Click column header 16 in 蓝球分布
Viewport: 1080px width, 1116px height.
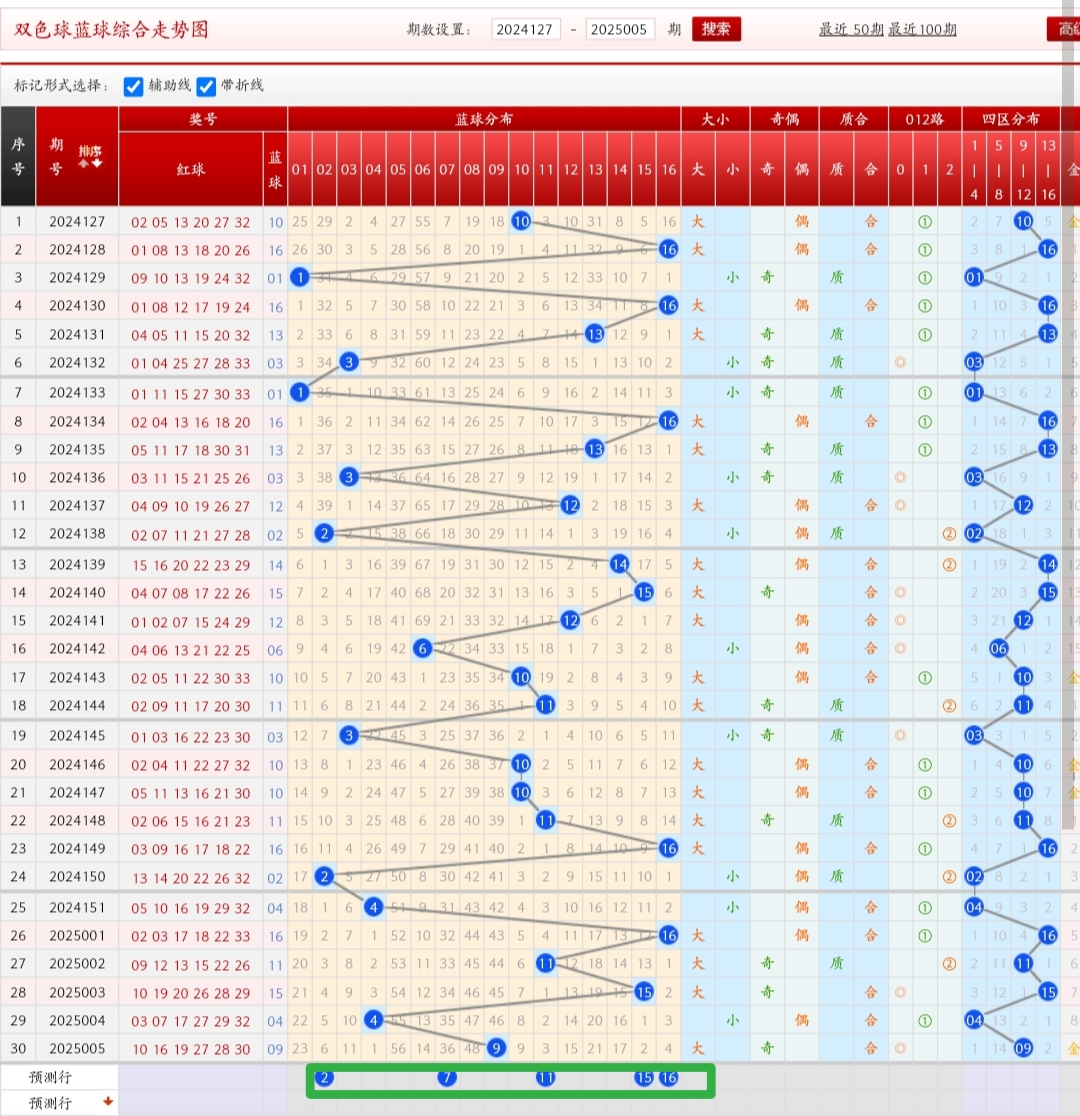(x=669, y=169)
